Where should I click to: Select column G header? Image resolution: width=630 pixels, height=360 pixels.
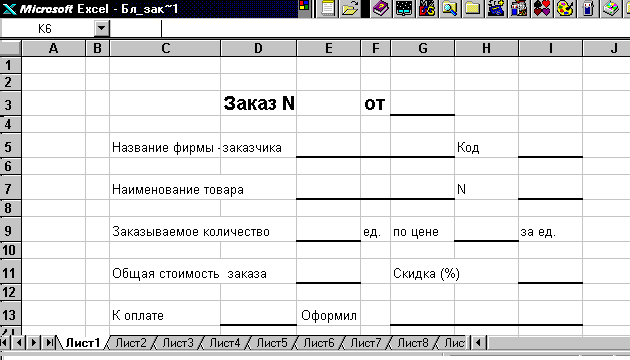[423, 48]
